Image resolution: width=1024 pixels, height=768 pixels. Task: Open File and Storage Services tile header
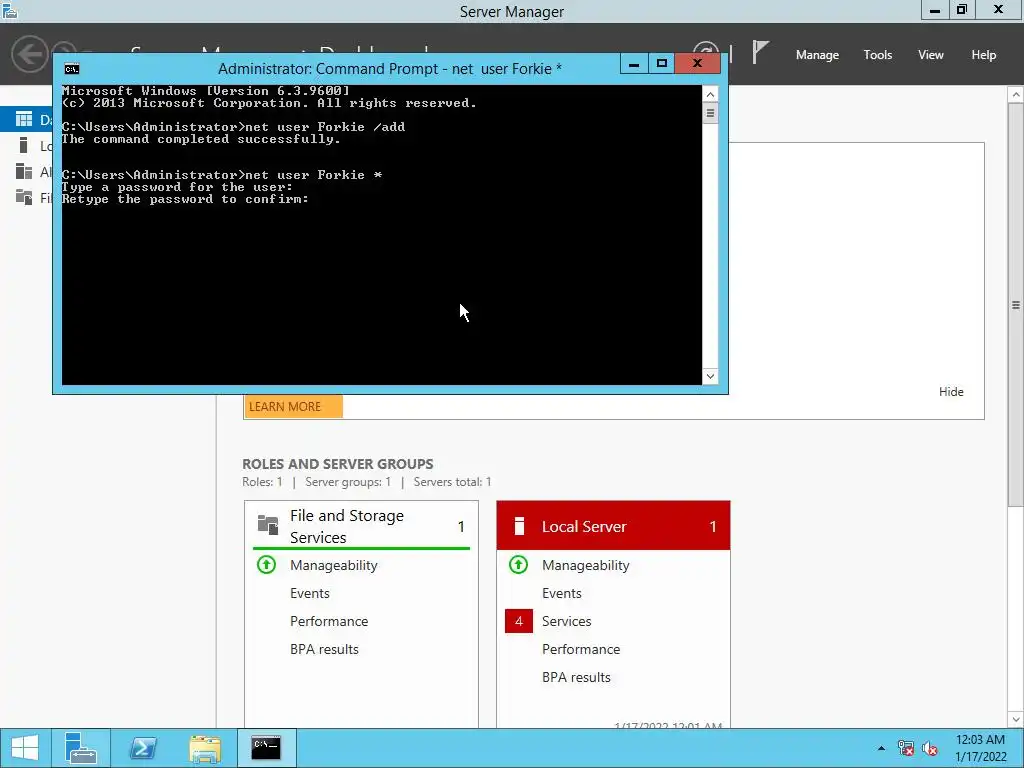(361, 526)
